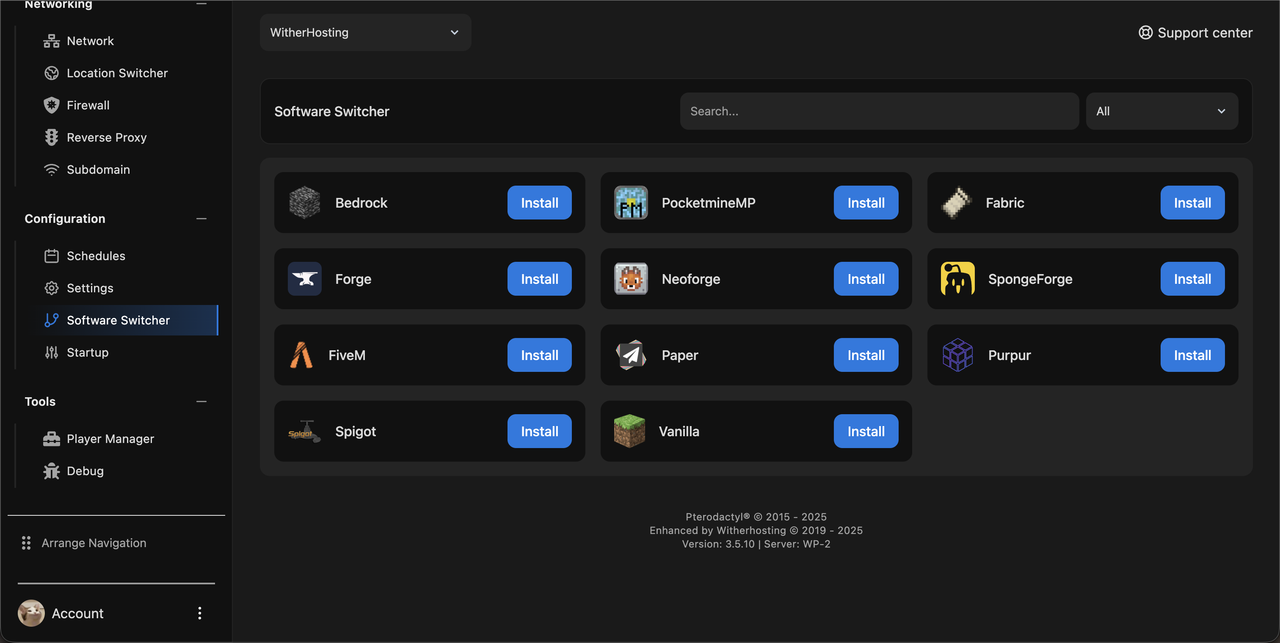1280x643 pixels.
Task: Click the Account label
Action: pos(78,613)
